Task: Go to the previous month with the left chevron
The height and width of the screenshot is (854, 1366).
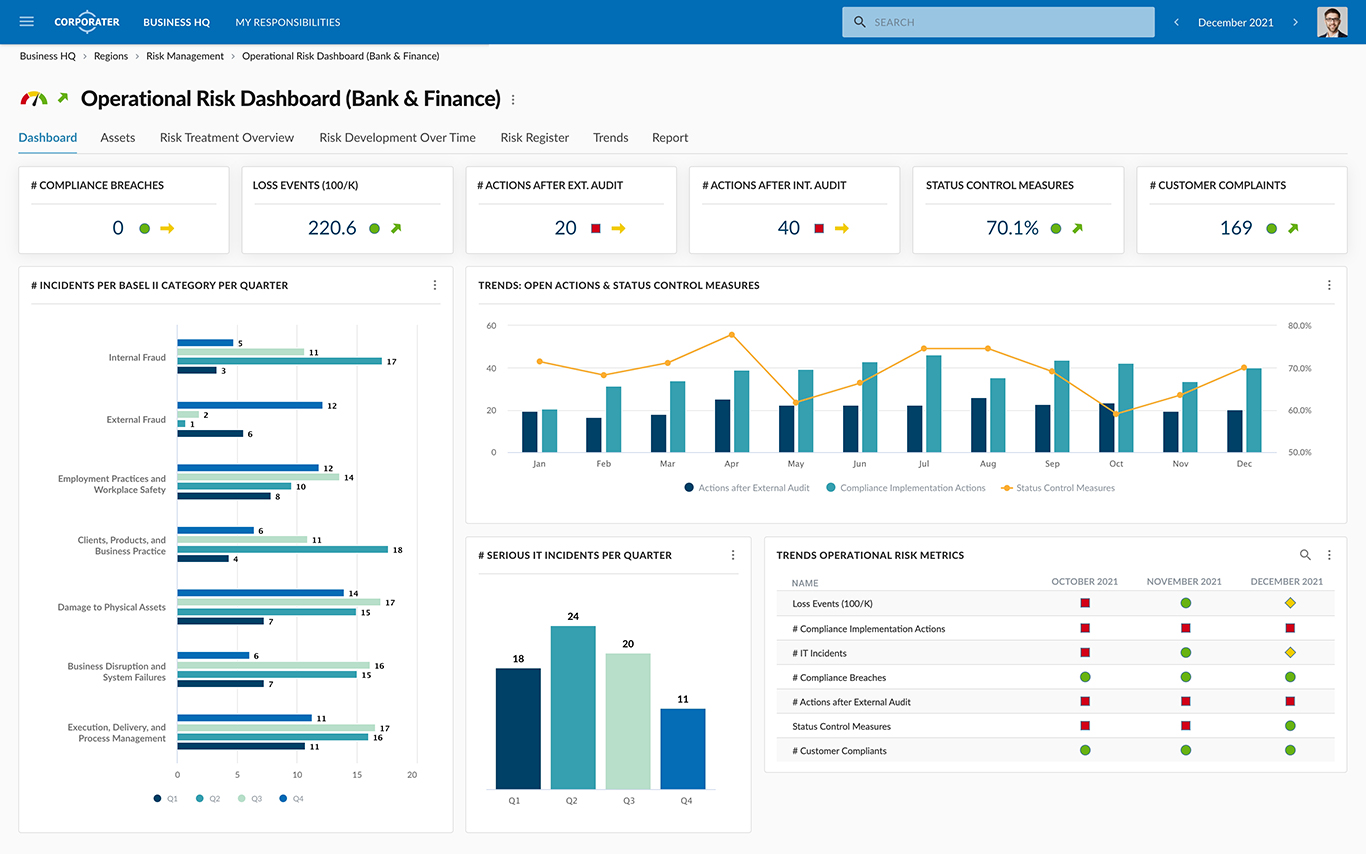Action: (x=1176, y=21)
